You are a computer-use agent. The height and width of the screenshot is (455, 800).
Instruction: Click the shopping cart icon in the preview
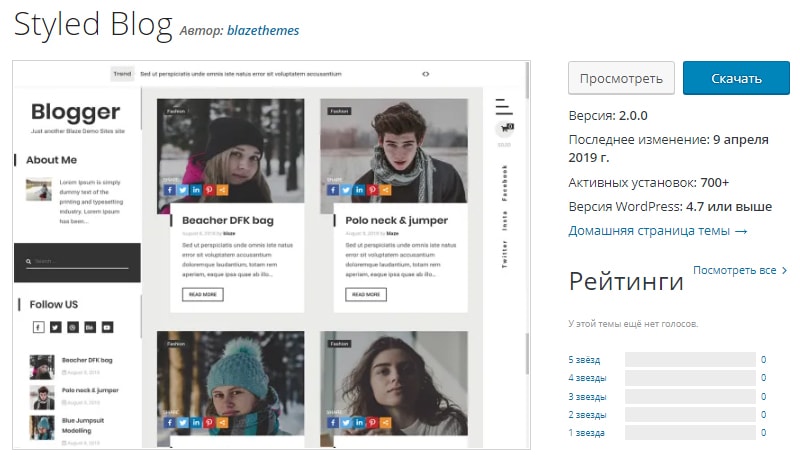pyautogui.click(x=505, y=128)
